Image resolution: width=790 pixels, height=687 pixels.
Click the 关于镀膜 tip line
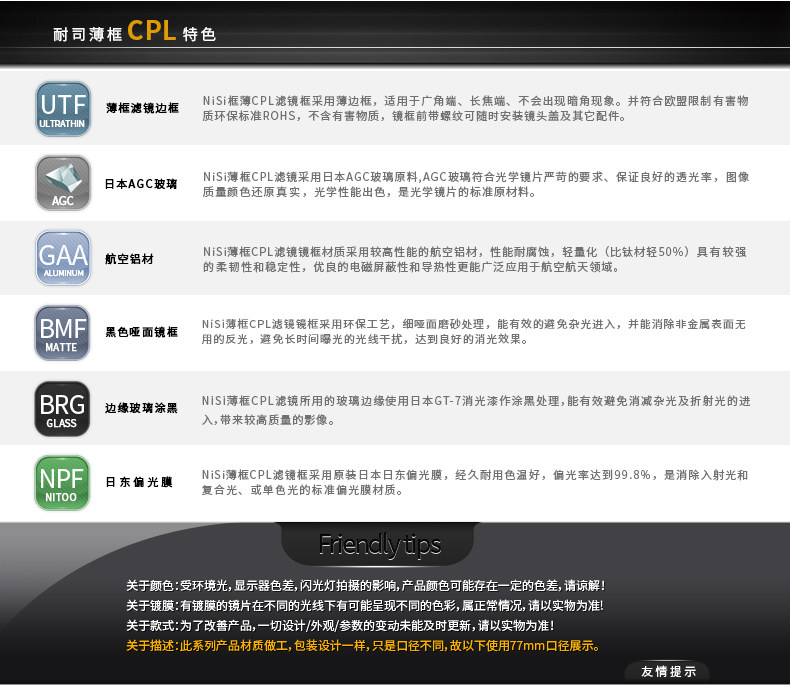(x=365, y=605)
